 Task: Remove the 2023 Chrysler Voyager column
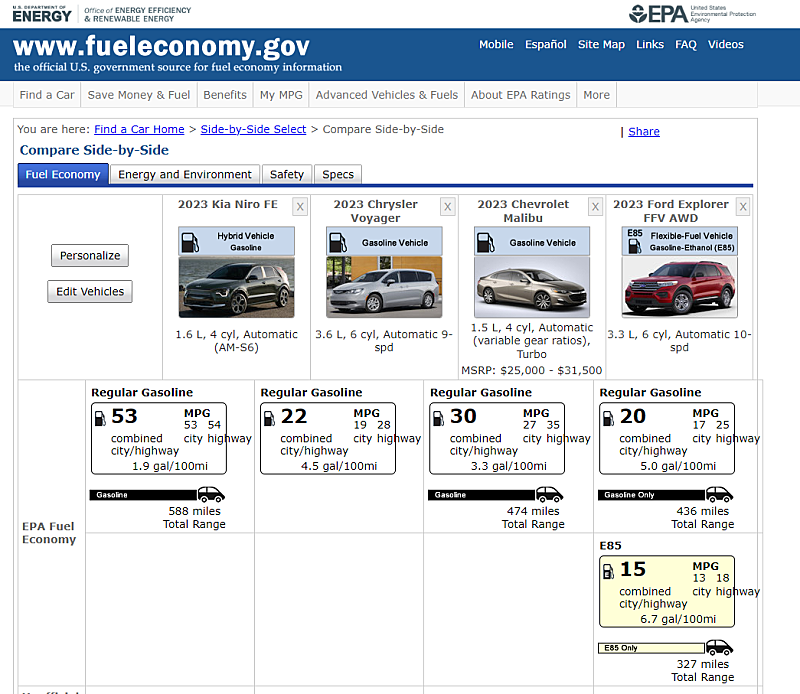point(447,207)
